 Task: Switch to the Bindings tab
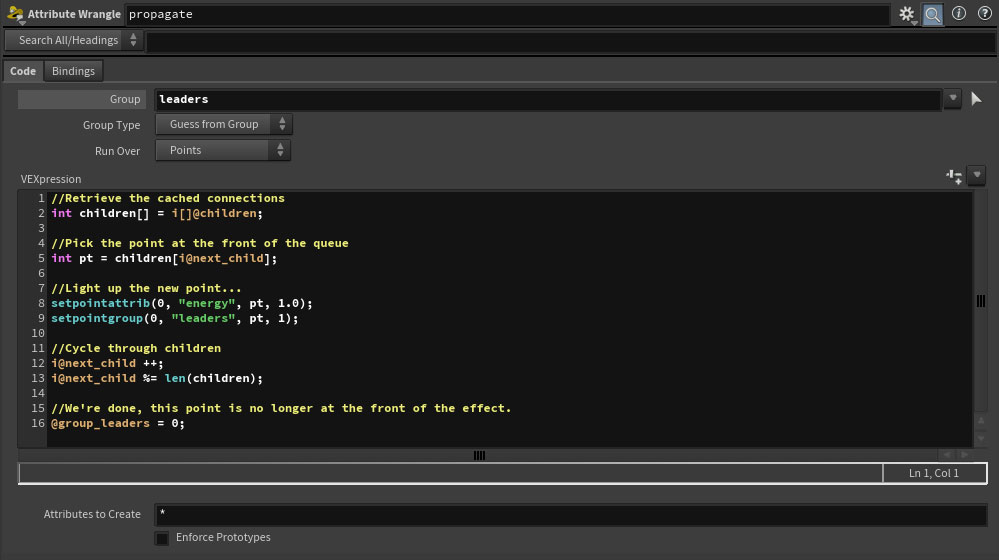pyautogui.click(x=73, y=71)
